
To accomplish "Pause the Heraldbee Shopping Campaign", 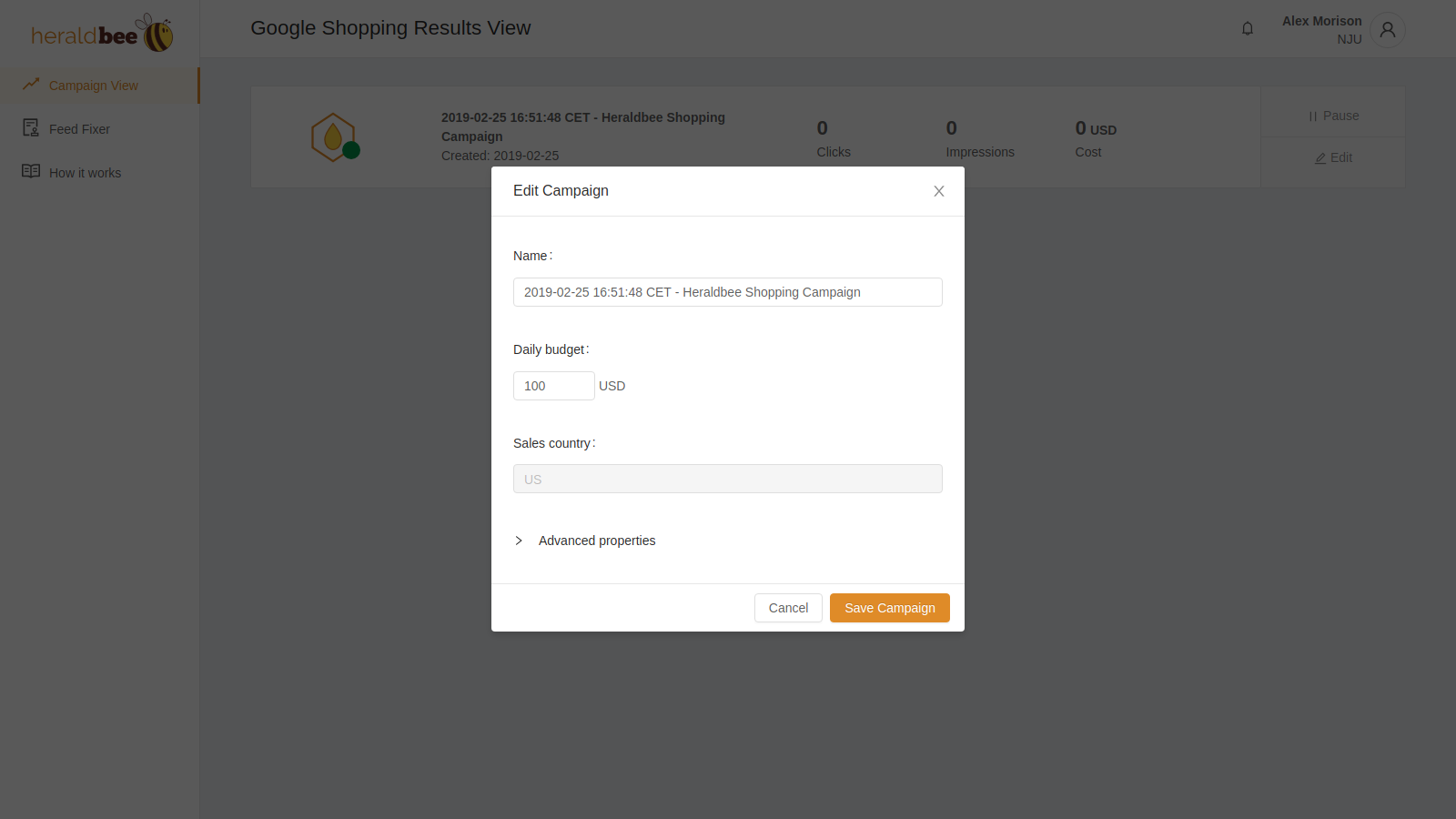I will coord(1332,116).
